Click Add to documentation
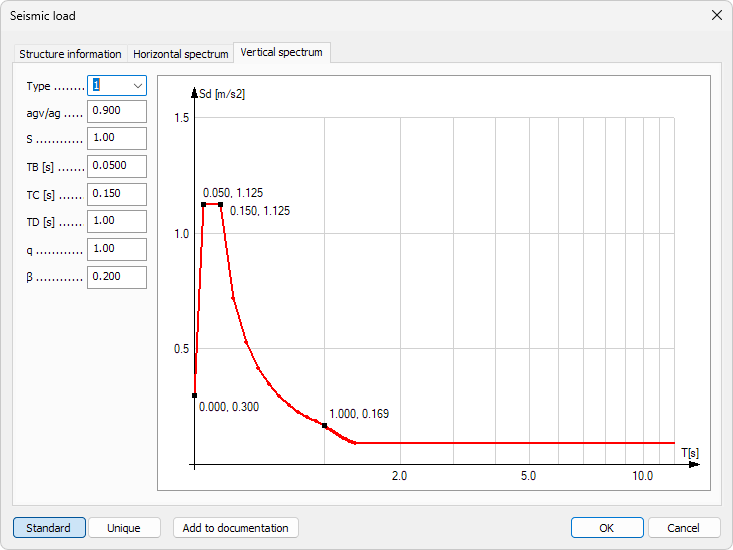The height and width of the screenshot is (550, 733). (x=236, y=528)
